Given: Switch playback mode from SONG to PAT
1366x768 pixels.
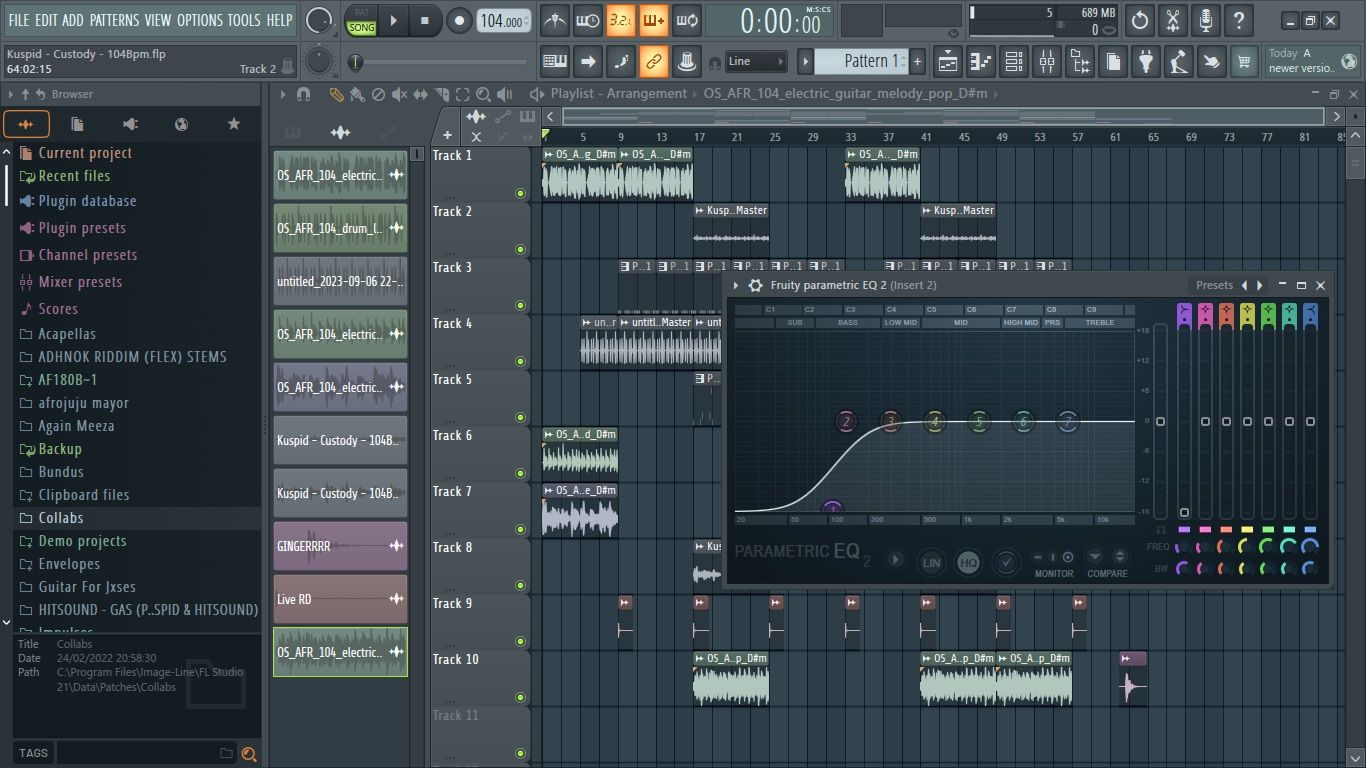Looking at the screenshot, I should [x=361, y=12].
